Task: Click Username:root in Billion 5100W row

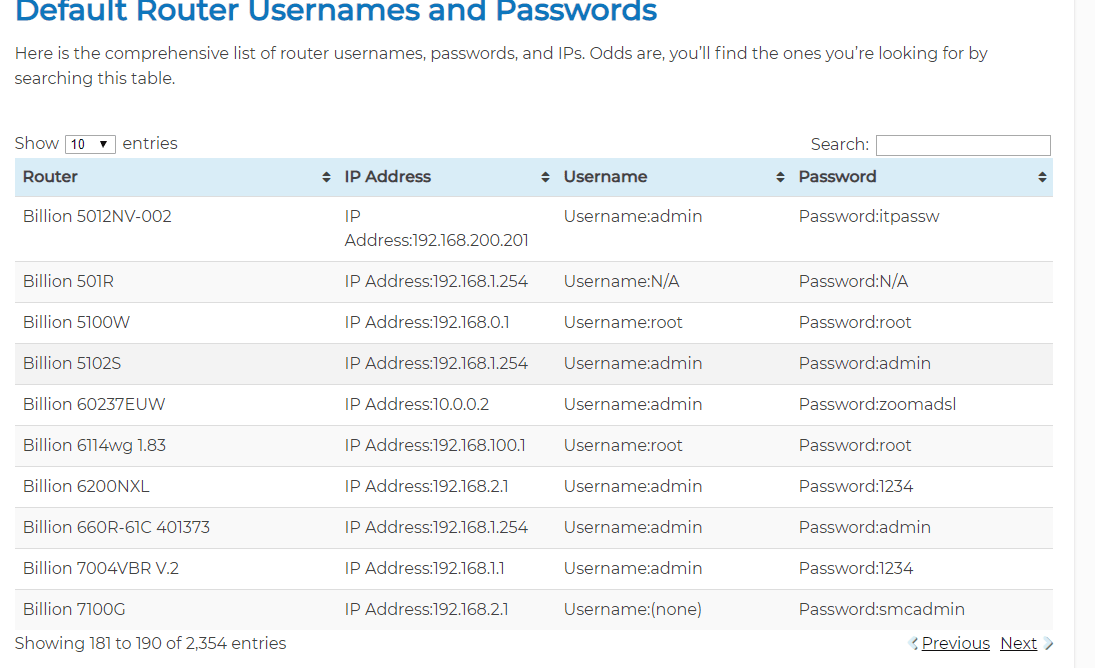Action: point(673,322)
